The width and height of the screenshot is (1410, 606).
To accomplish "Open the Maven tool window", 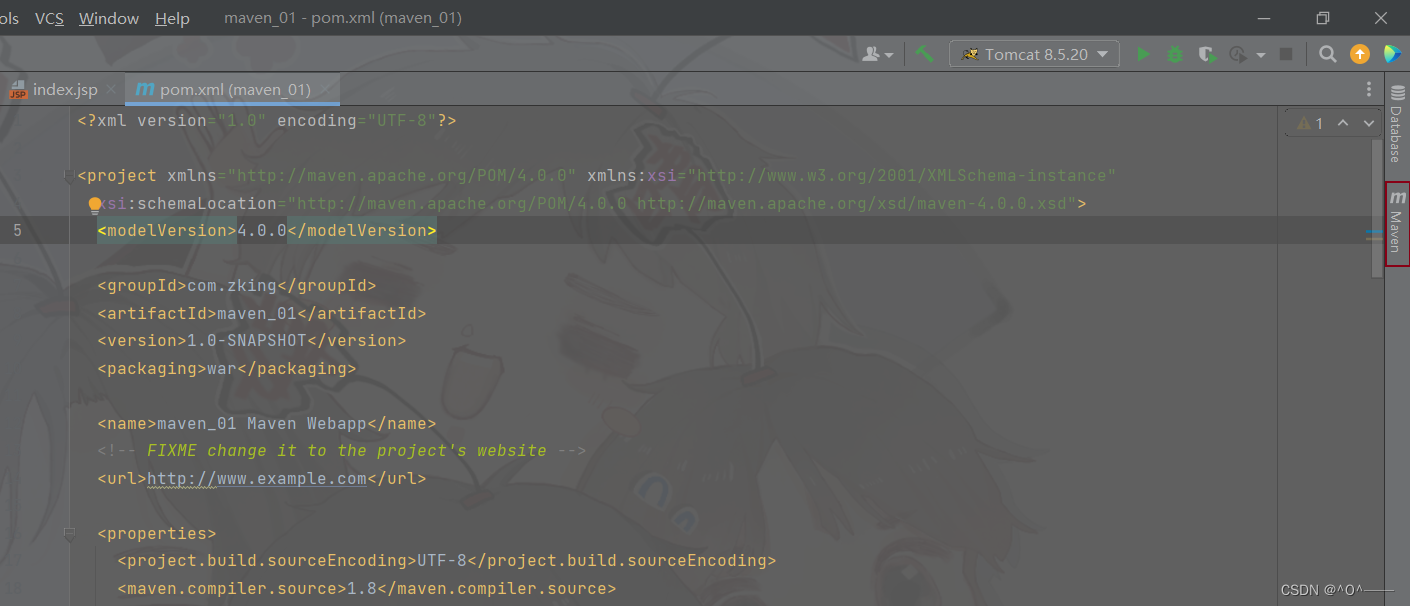I will [1397, 224].
